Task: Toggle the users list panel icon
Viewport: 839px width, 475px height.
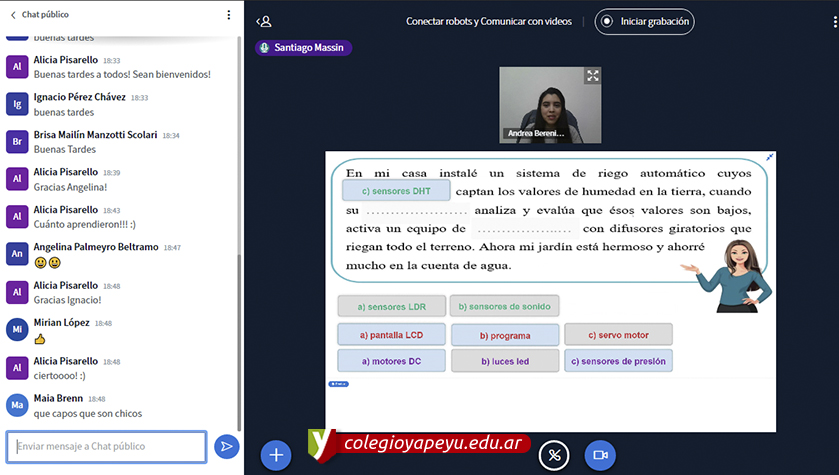Action: point(264,21)
